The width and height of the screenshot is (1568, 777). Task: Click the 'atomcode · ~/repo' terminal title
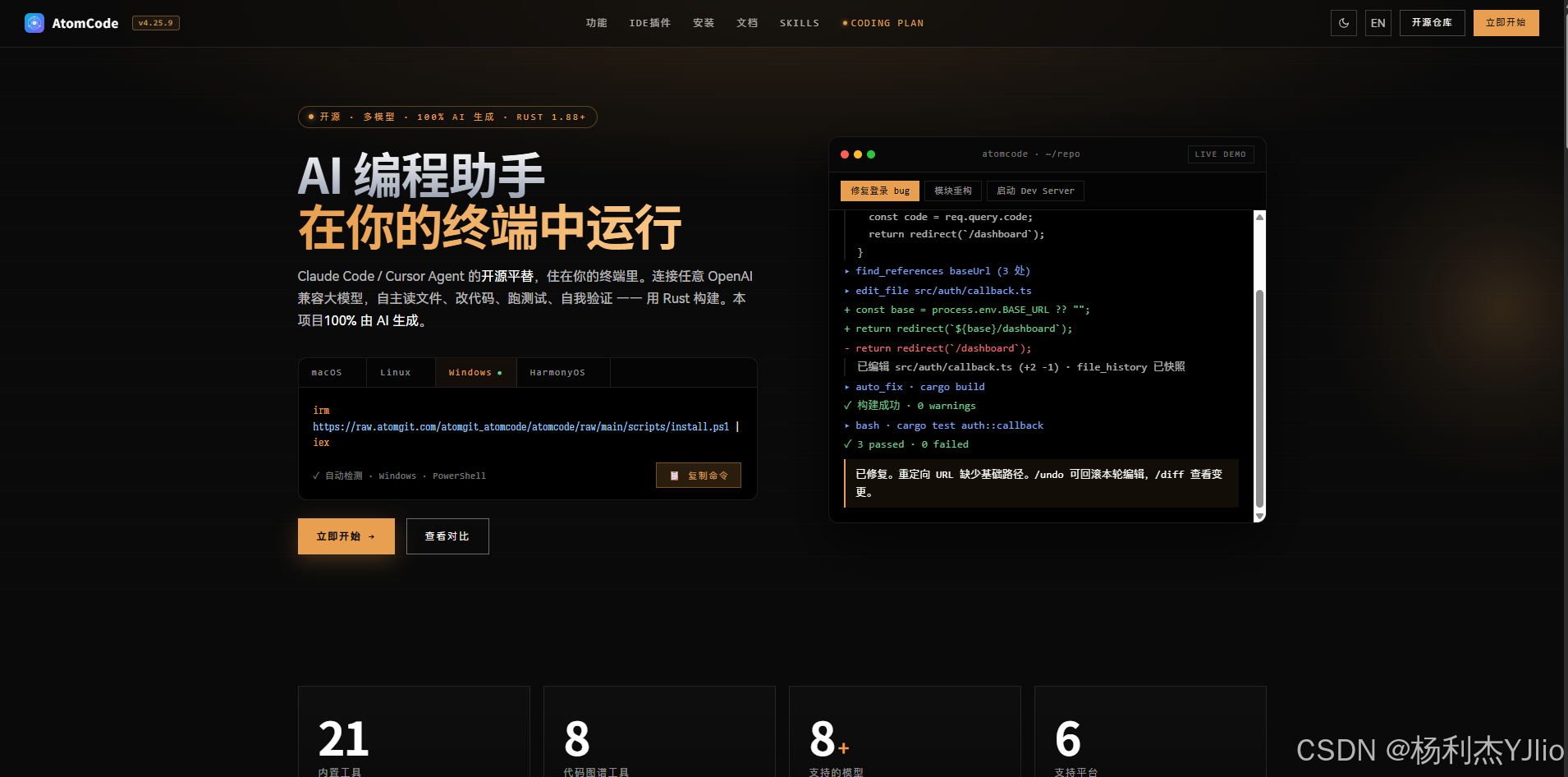pos(1031,154)
